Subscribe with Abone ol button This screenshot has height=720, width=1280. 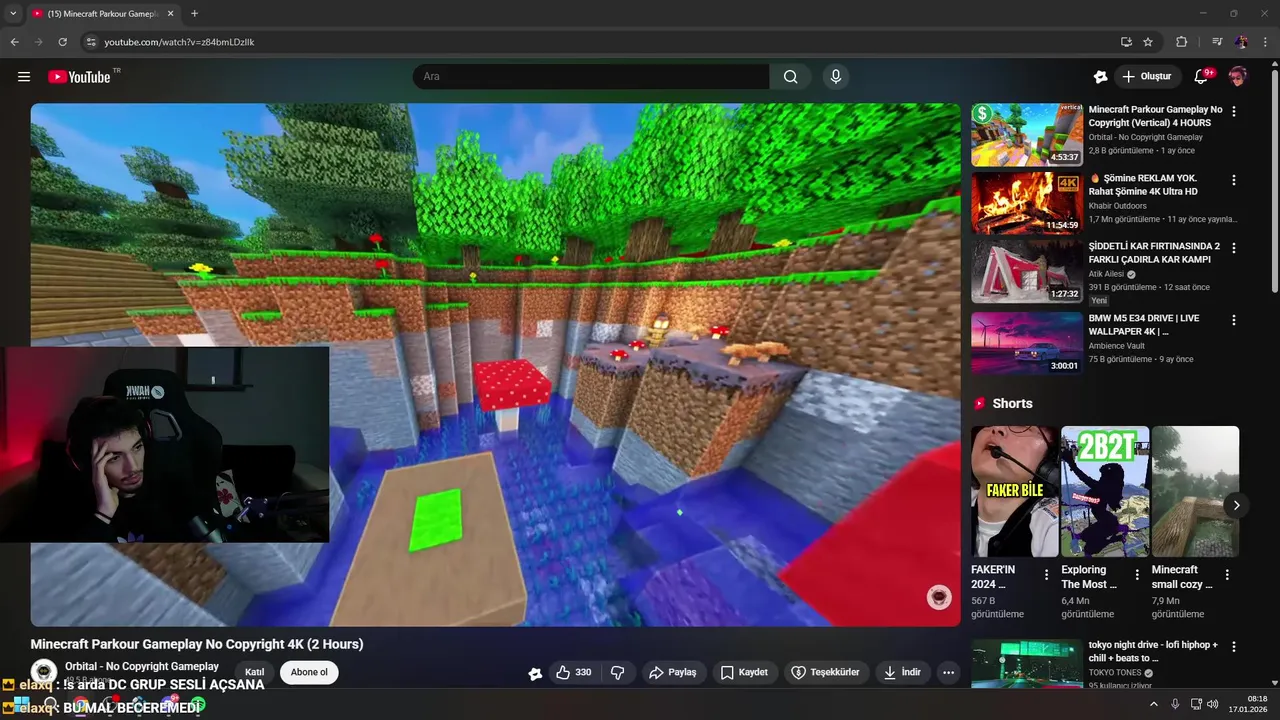click(309, 673)
